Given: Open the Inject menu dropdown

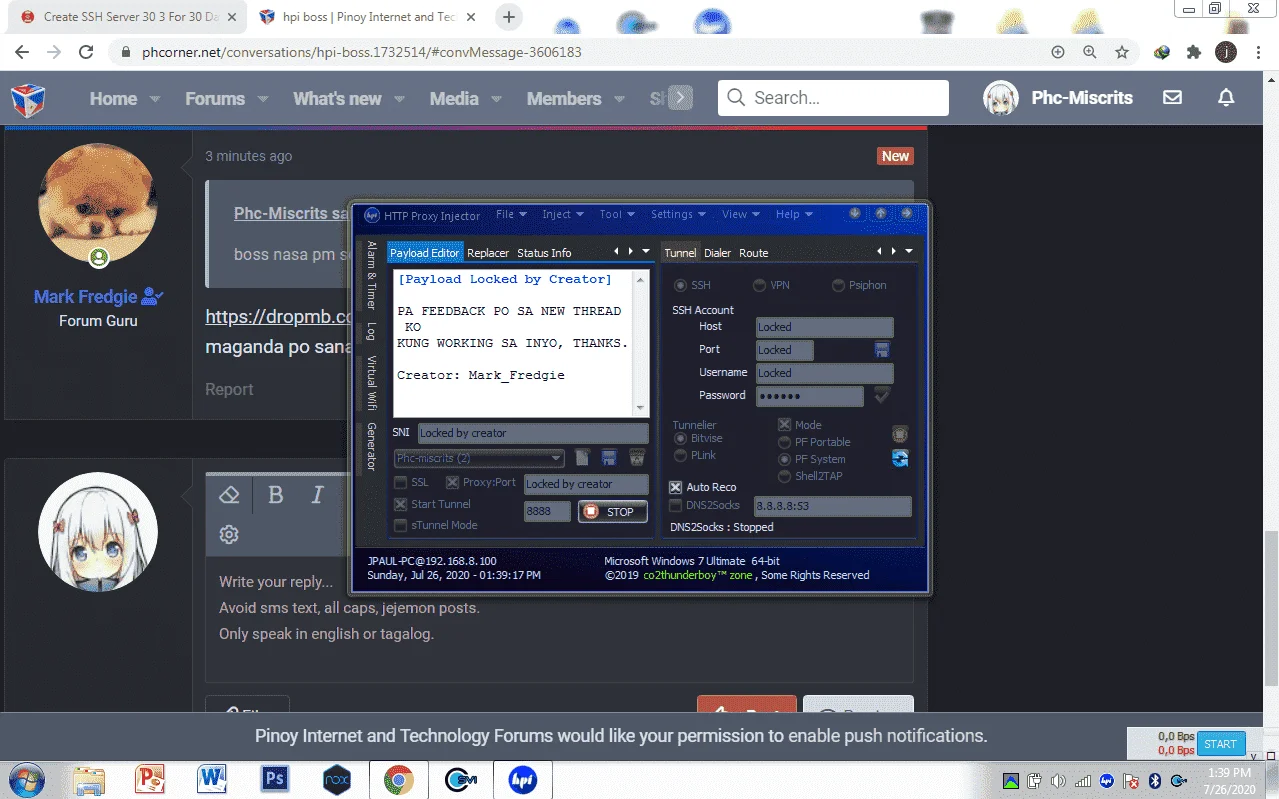Looking at the screenshot, I should 562,214.
